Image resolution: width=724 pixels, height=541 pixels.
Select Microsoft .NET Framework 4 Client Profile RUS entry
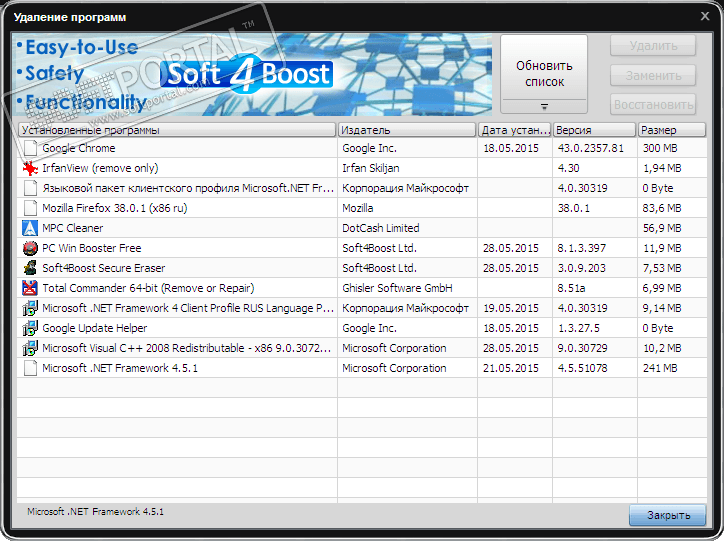[187, 308]
